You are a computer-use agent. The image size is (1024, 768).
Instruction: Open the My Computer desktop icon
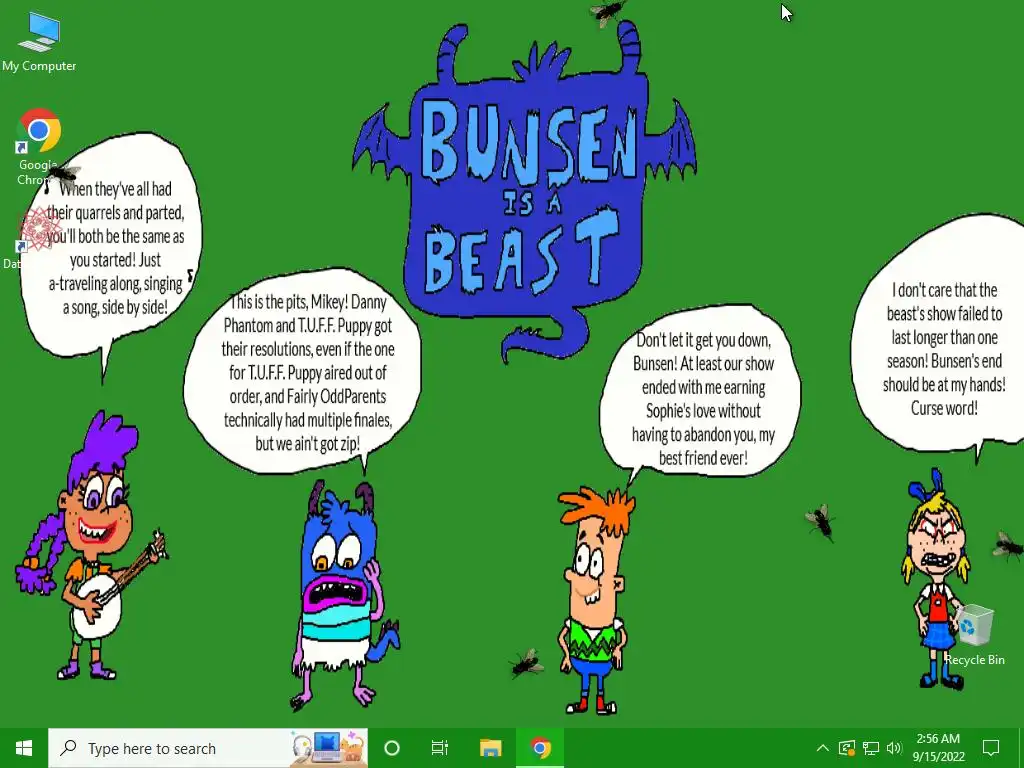click(39, 40)
